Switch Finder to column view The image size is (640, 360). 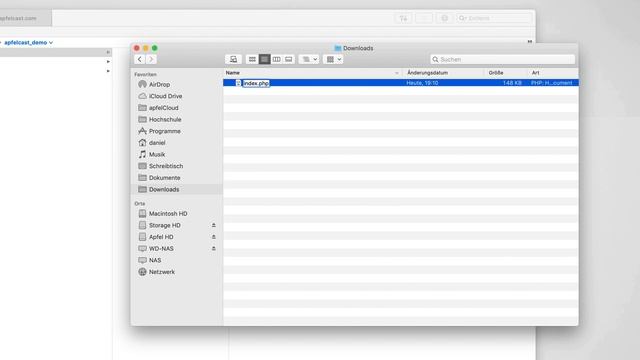[276, 60]
